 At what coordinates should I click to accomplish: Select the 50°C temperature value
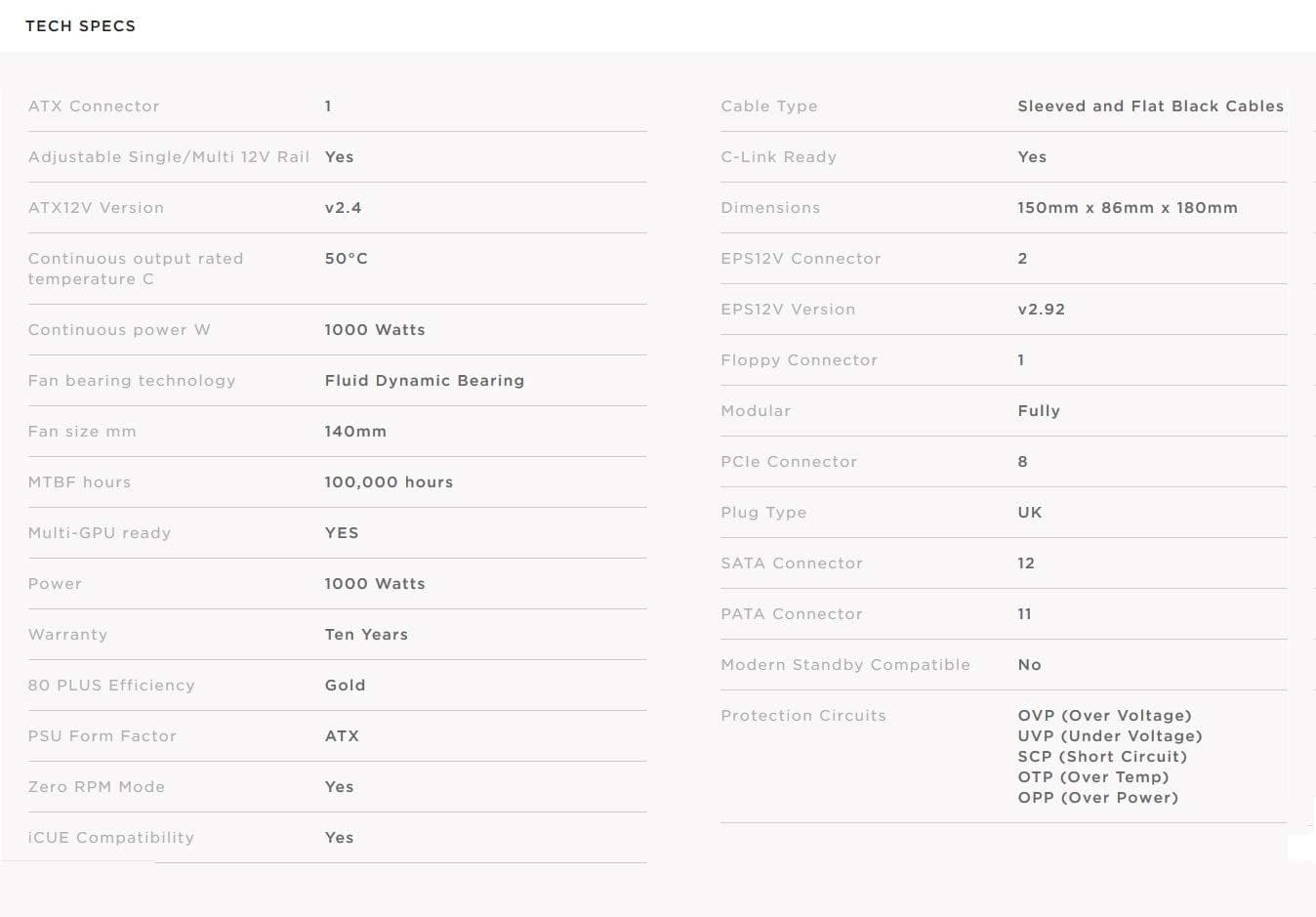point(346,259)
